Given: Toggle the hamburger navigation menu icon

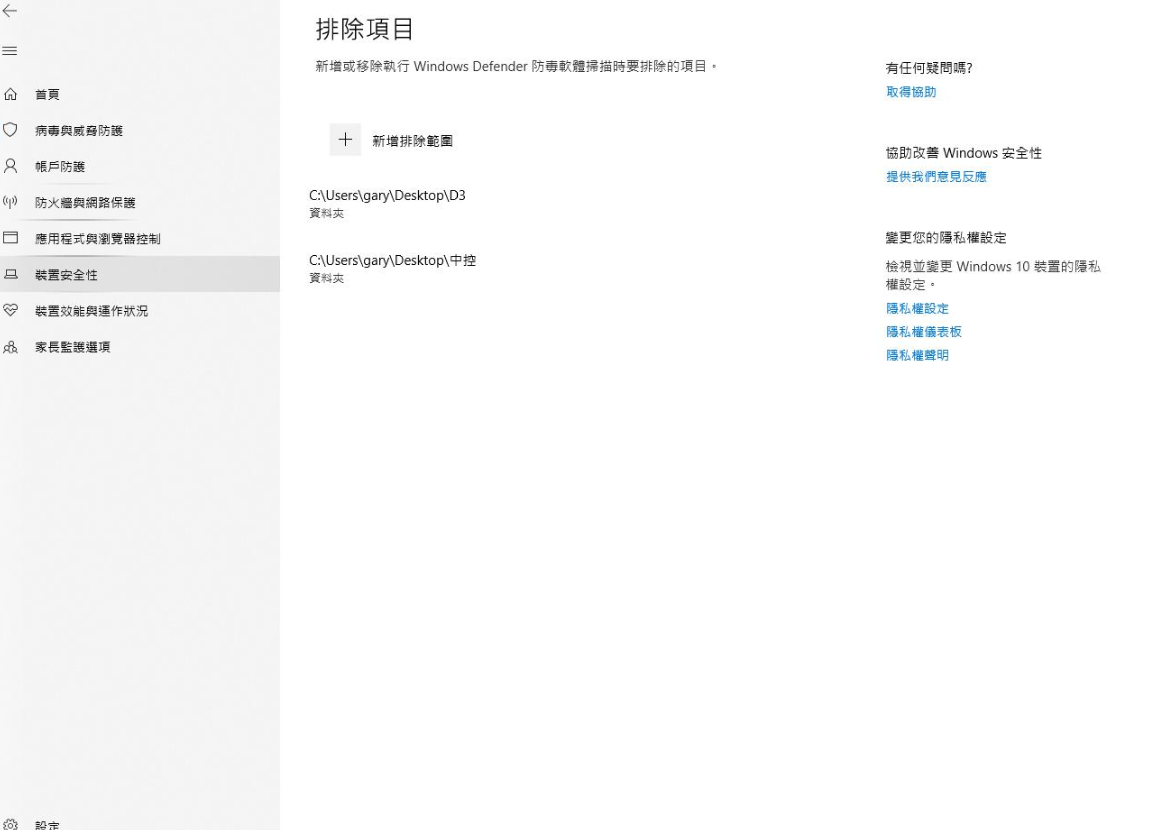Looking at the screenshot, I should [x=11, y=51].
